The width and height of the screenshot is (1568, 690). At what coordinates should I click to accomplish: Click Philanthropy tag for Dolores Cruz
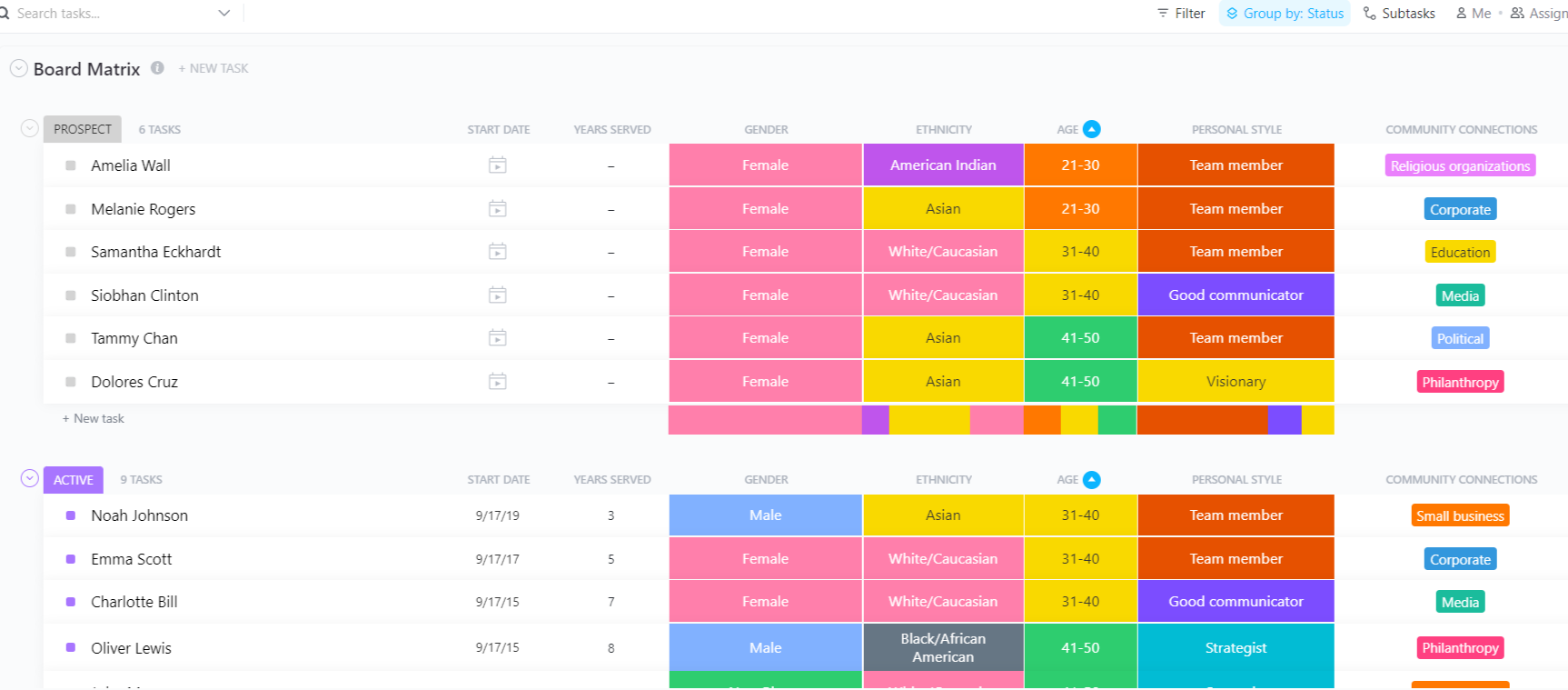pos(1460,383)
